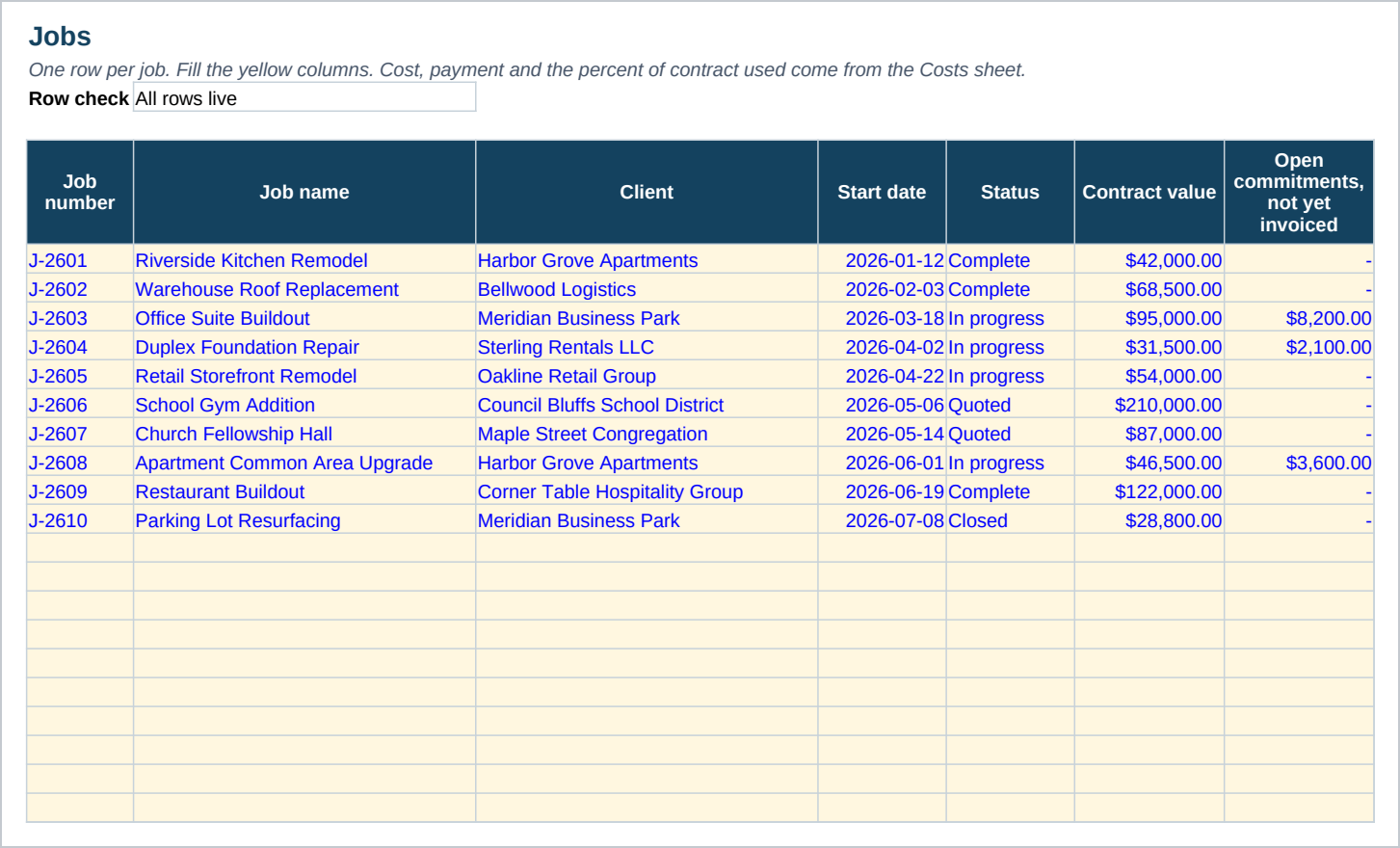Select job number cell J-2601
This screenshot has height=848, width=1400.
tap(80, 260)
